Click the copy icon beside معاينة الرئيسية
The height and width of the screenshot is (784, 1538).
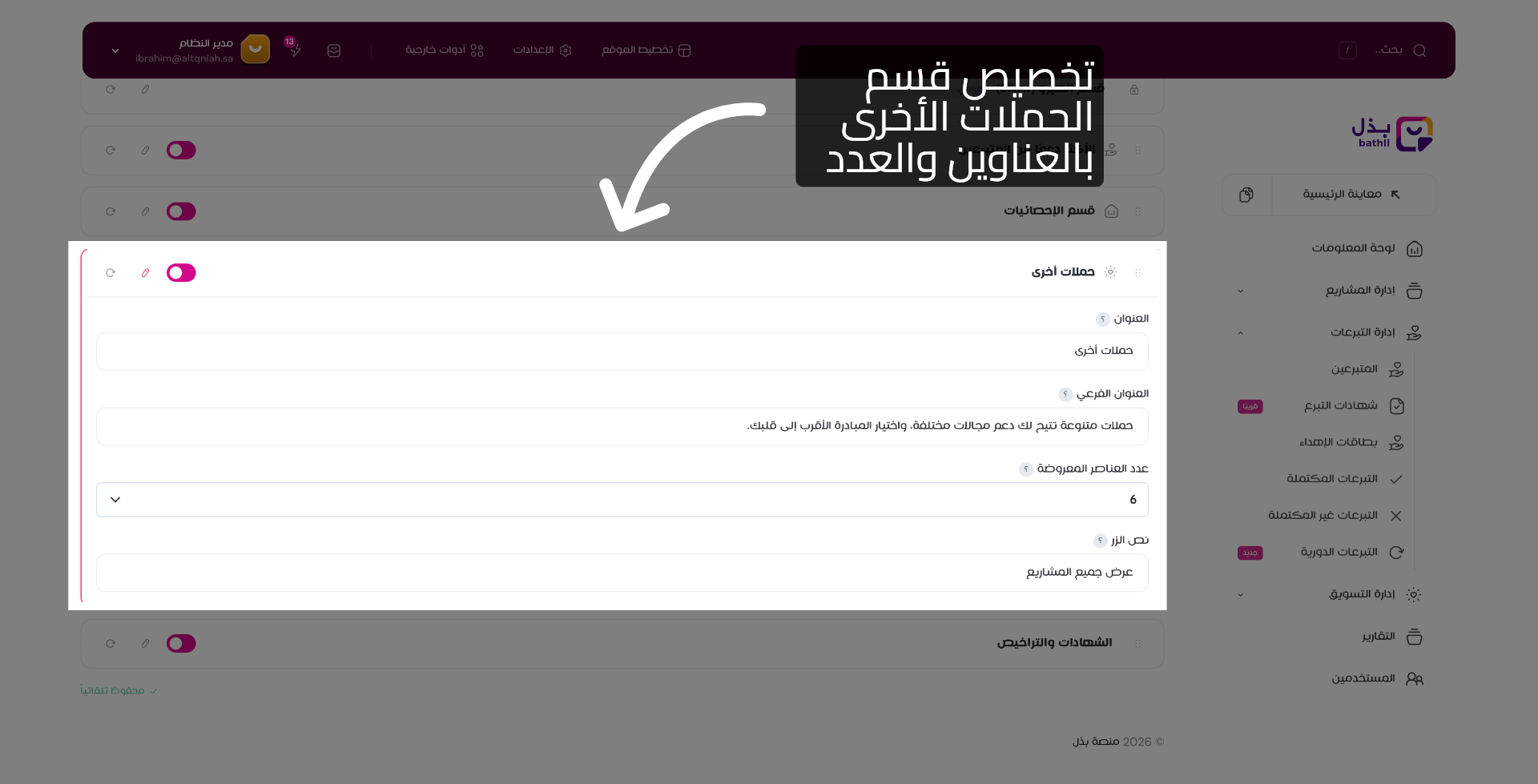coord(1246,195)
